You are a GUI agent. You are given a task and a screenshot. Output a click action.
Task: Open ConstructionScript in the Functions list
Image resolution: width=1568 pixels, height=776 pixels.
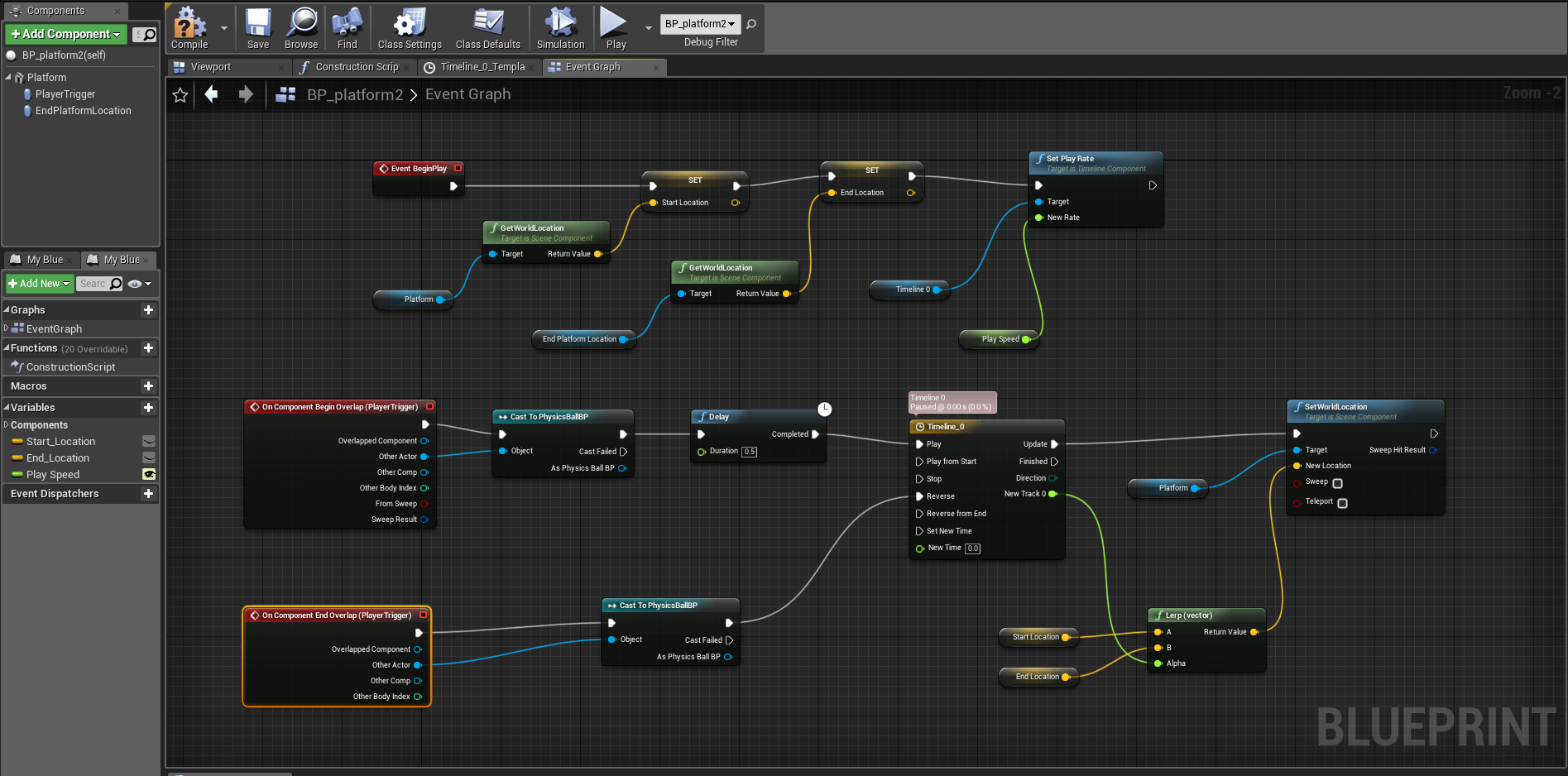coord(70,366)
